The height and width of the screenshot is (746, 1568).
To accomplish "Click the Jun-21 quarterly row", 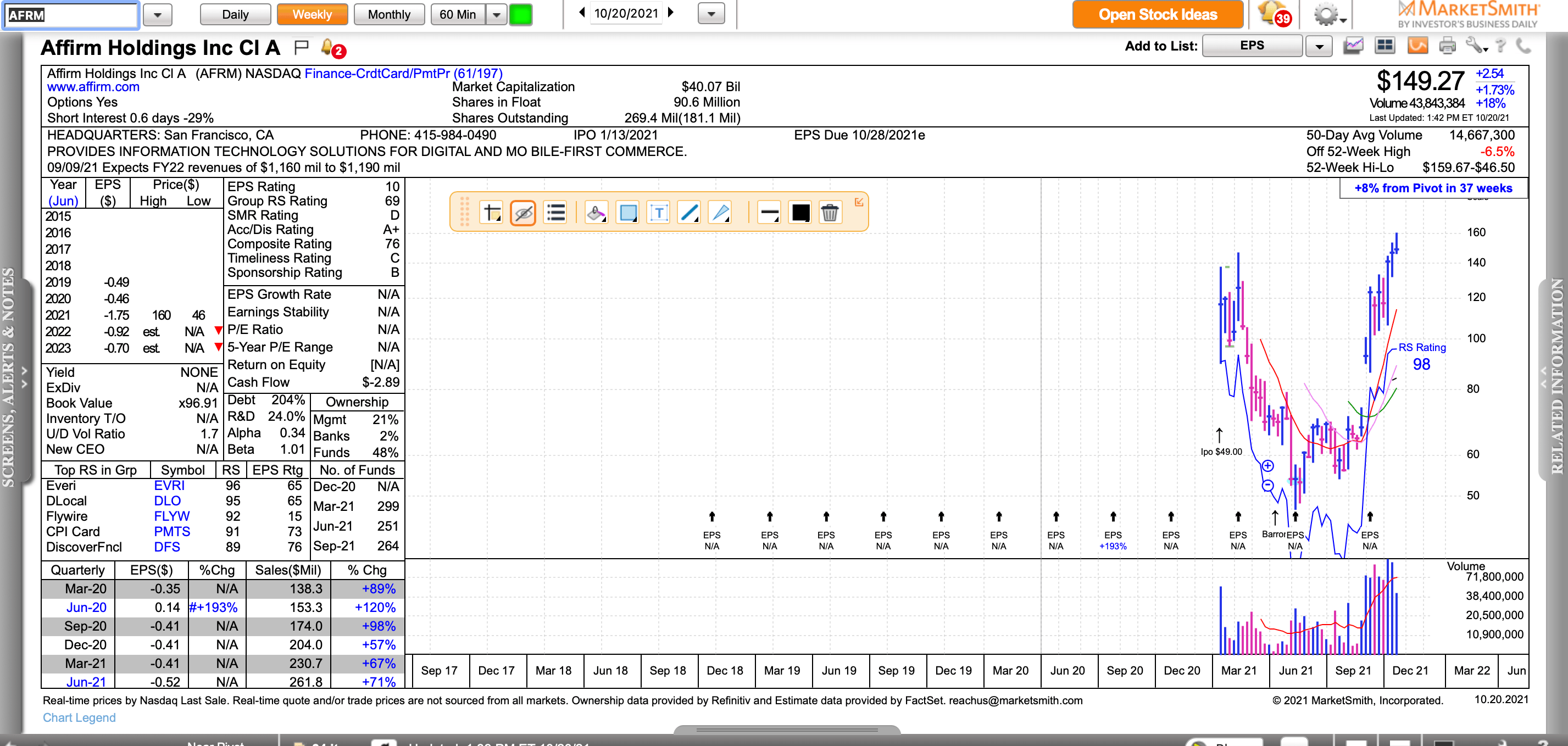I will (x=223, y=682).
